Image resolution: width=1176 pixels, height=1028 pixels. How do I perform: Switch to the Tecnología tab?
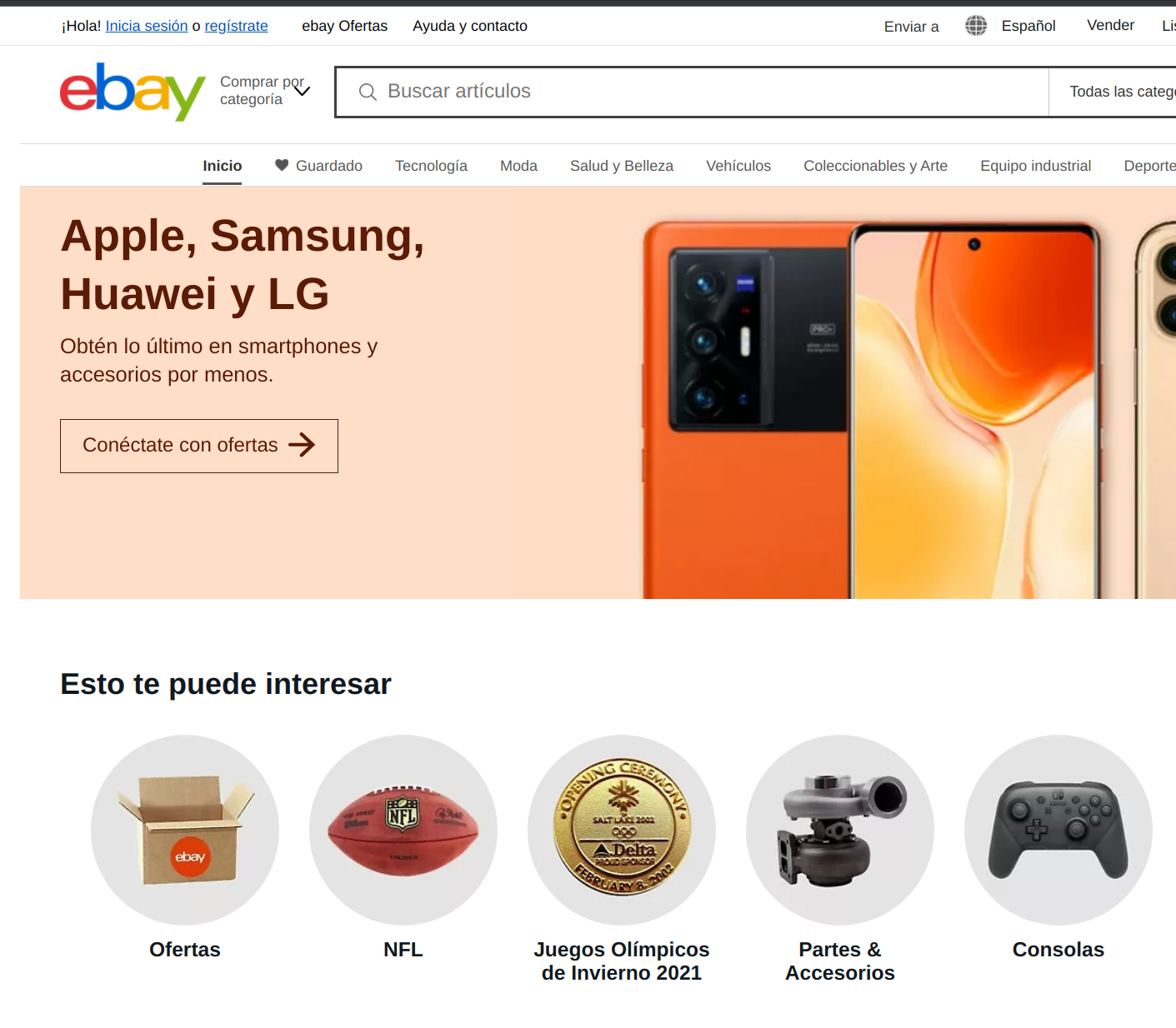point(431,166)
